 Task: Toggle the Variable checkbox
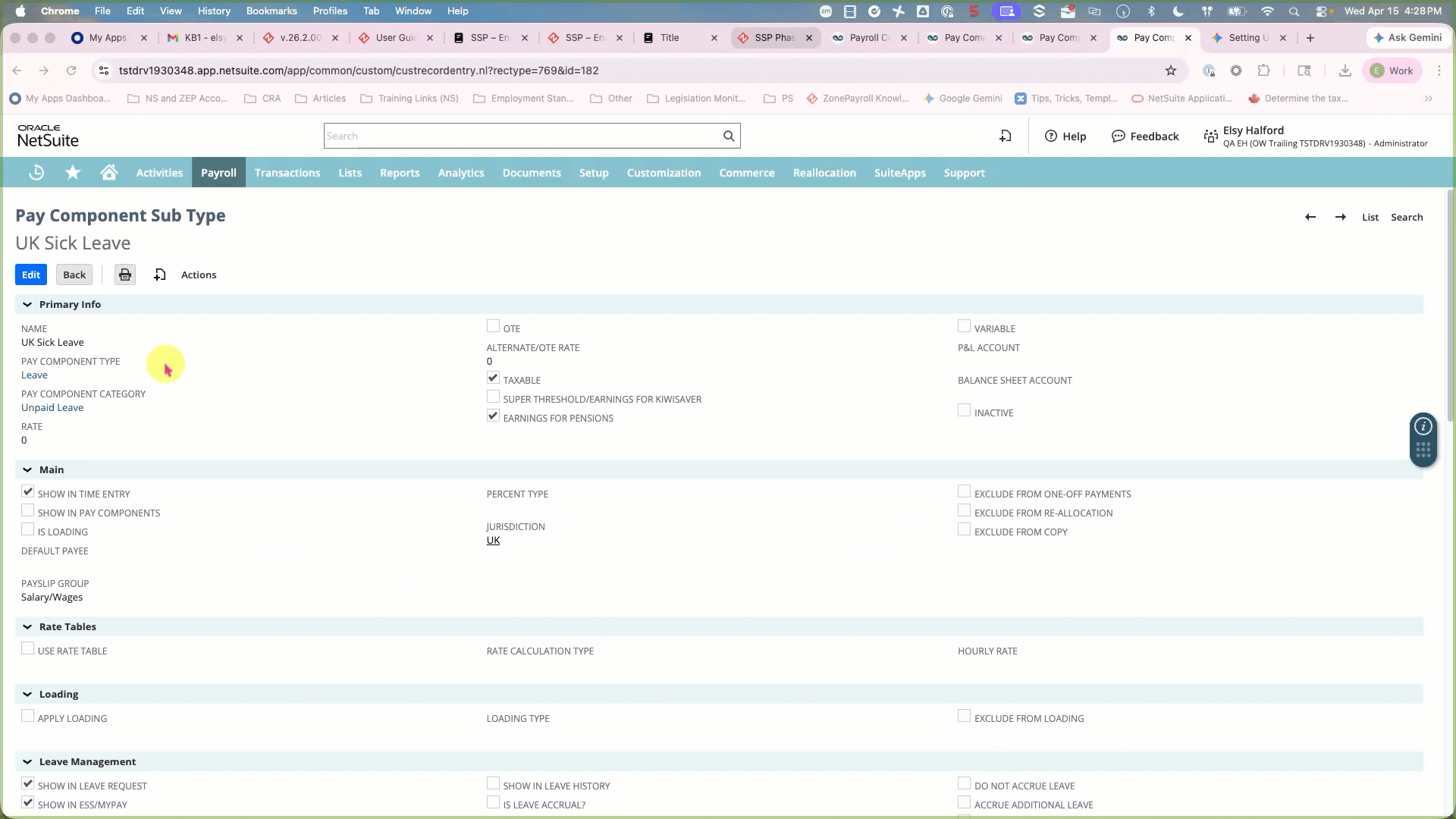point(964,326)
